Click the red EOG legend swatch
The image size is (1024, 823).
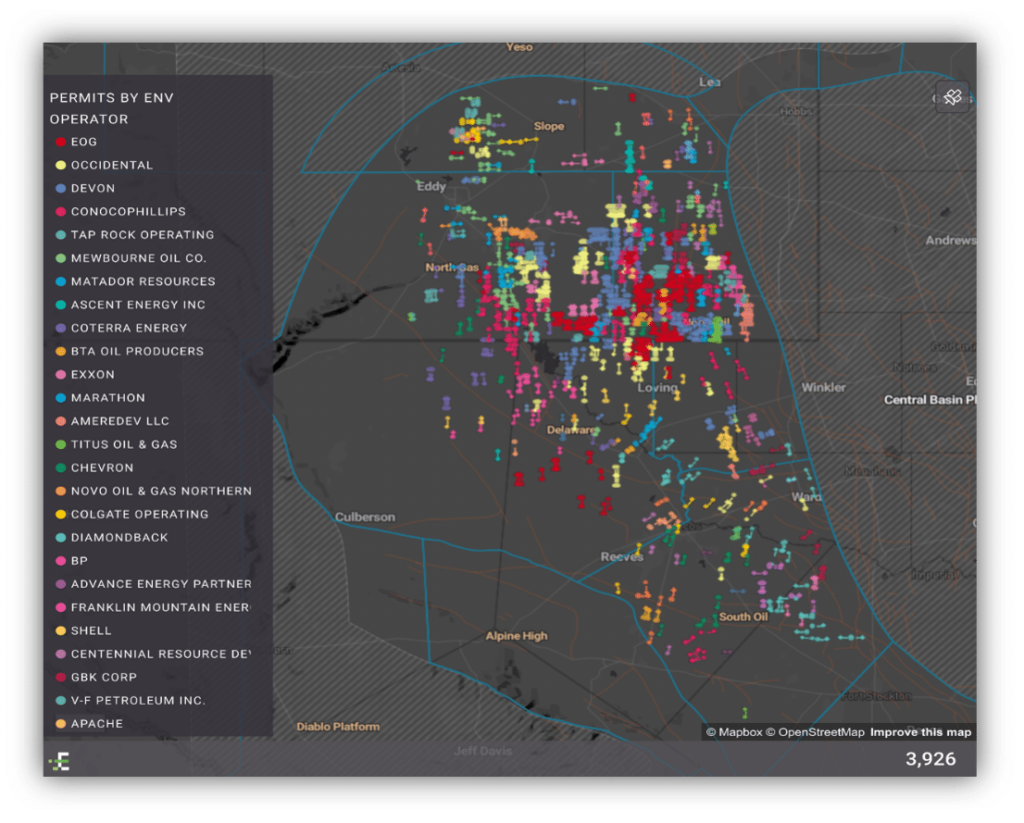(60, 142)
